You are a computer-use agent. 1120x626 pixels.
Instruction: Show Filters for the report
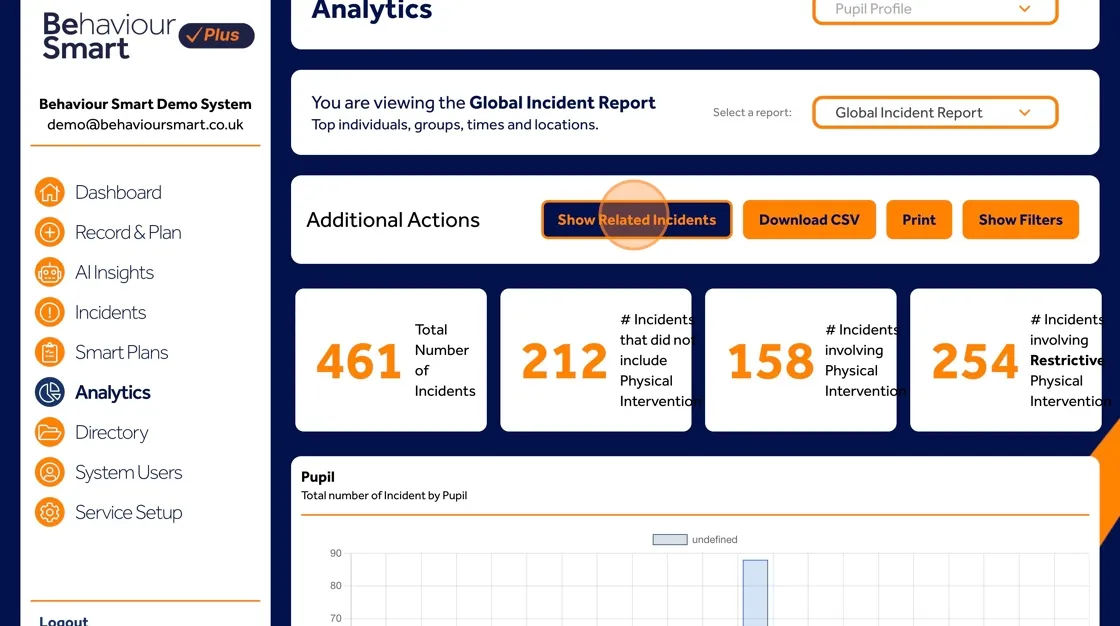(1020, 219)
